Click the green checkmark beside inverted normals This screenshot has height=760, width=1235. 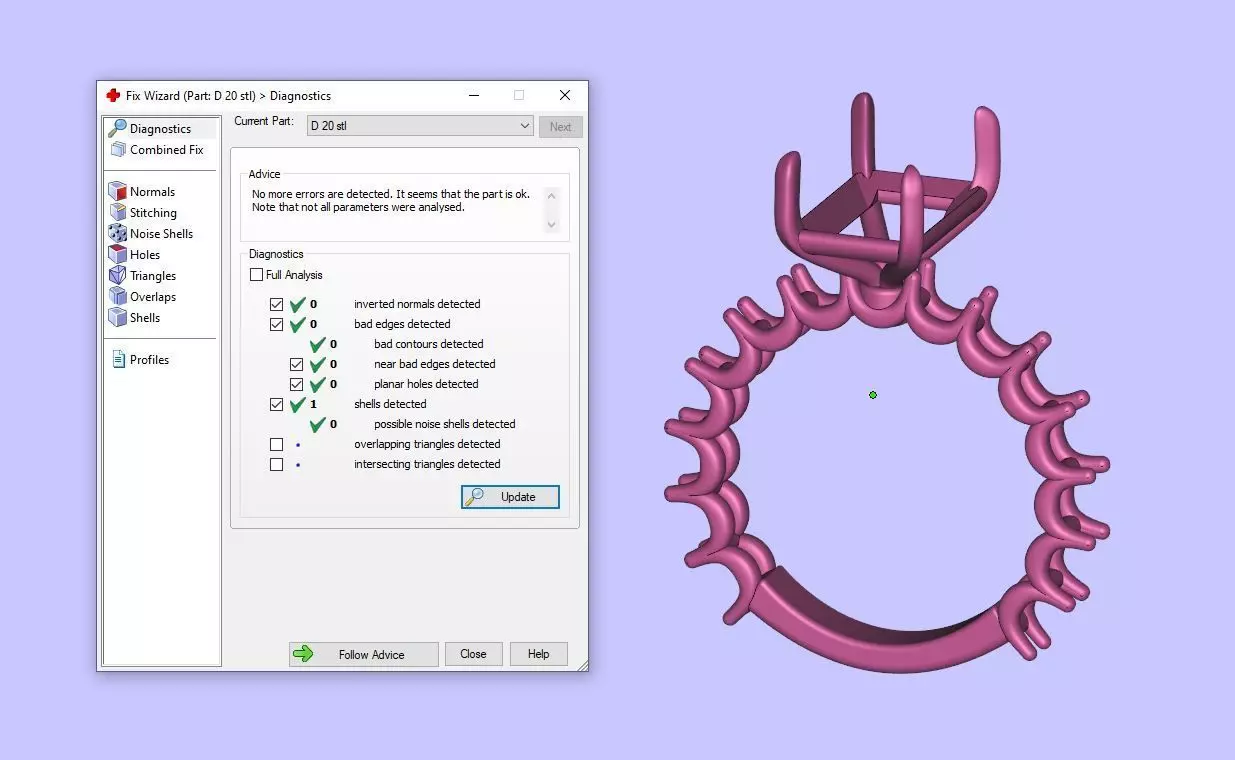tap(298, 304)
